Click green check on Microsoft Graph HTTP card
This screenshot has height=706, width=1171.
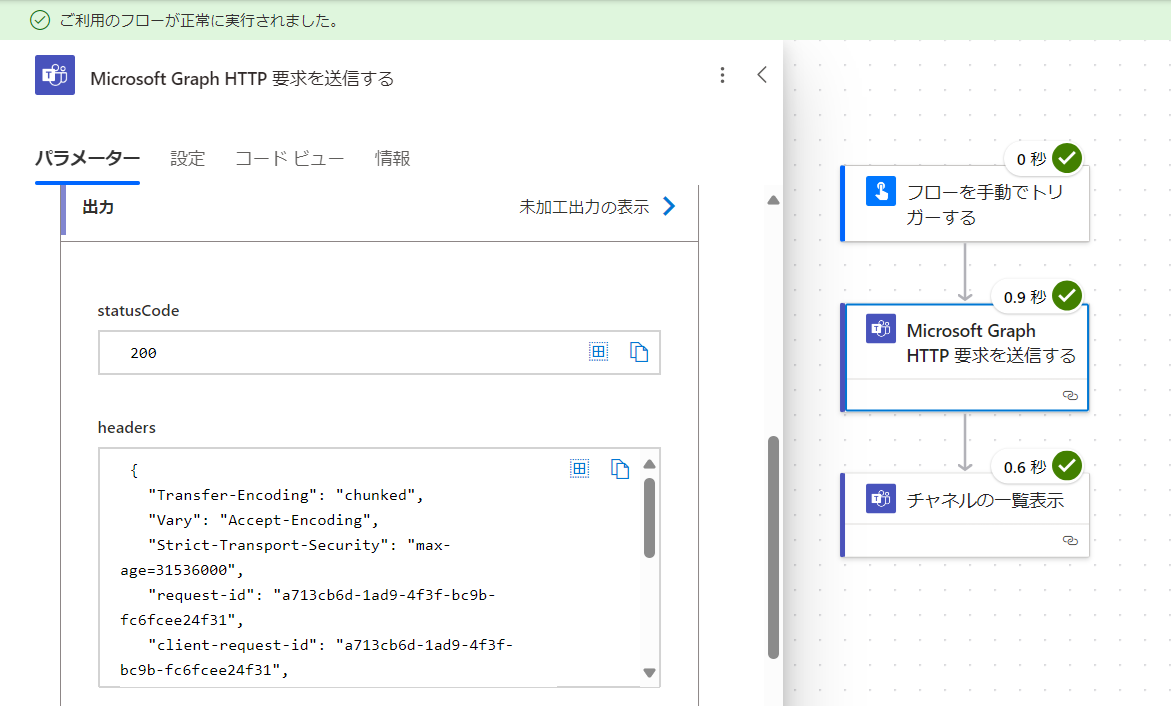point(1067,296)
